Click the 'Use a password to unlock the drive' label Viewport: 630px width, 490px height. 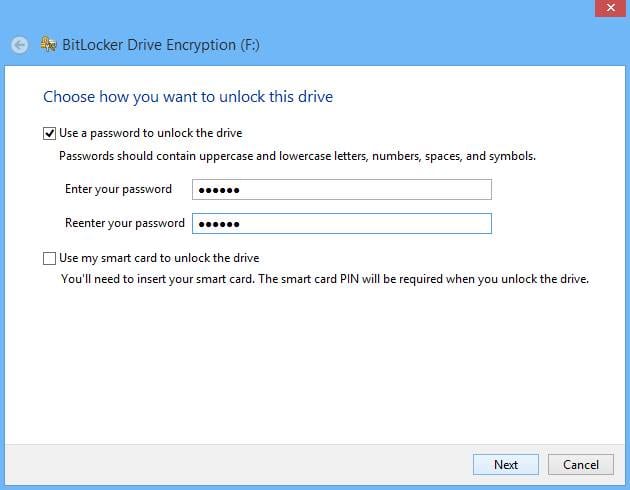point(151,133)
